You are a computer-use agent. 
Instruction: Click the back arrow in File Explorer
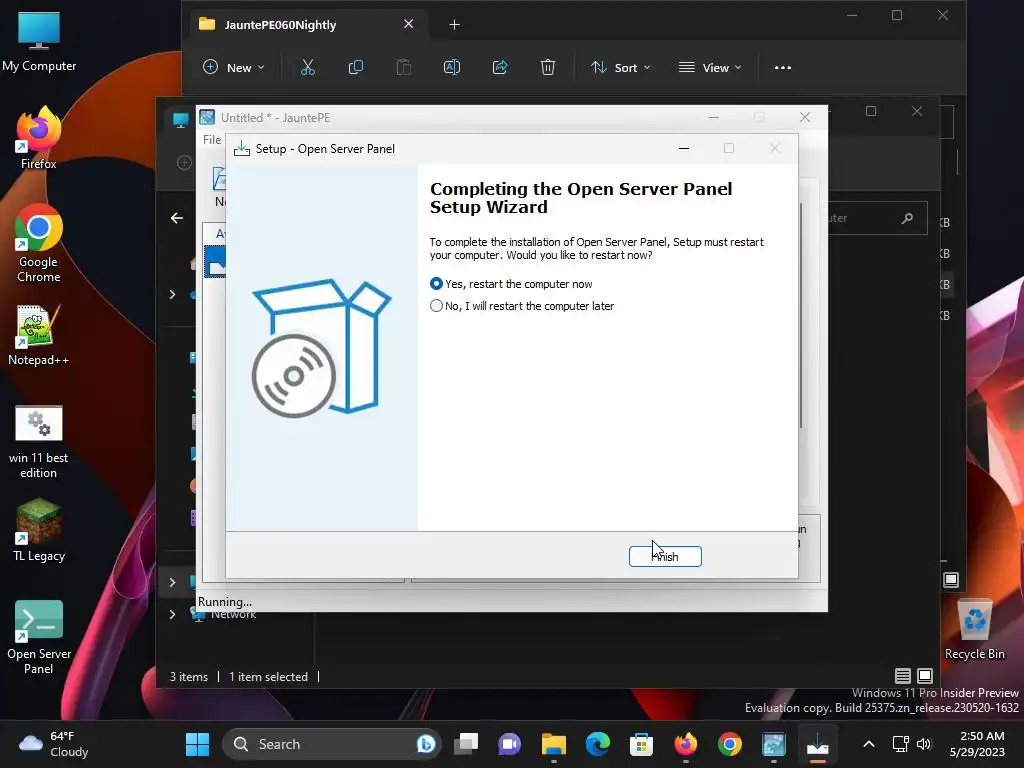pyautogui.click(x=177, y=218)
